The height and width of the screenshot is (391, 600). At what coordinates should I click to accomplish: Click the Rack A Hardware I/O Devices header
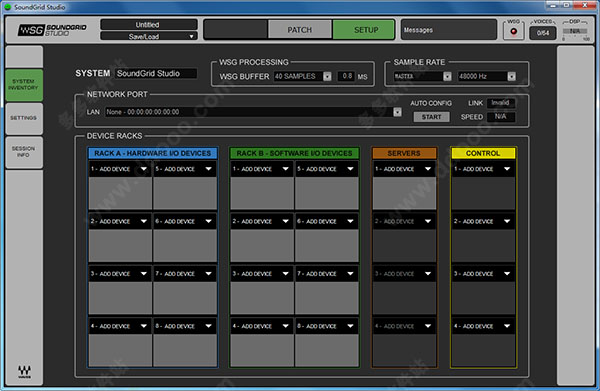[x=153, y=153]
